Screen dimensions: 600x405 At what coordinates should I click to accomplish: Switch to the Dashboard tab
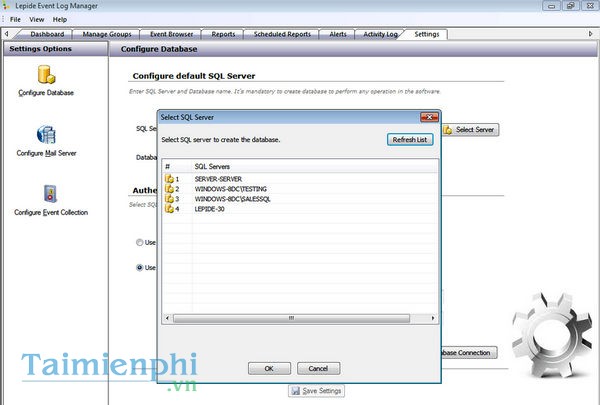47,34
